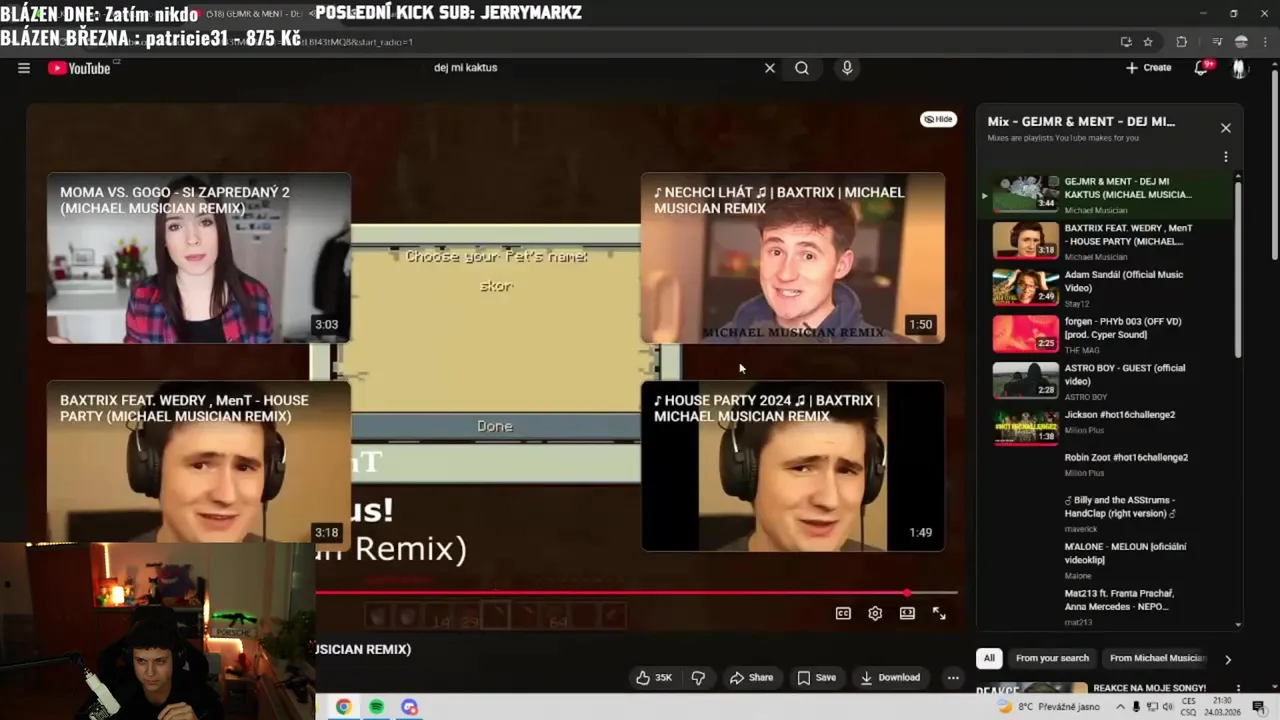Open the taskbar volume speaker icon

pyautogui.click(x=1170, y=707)
